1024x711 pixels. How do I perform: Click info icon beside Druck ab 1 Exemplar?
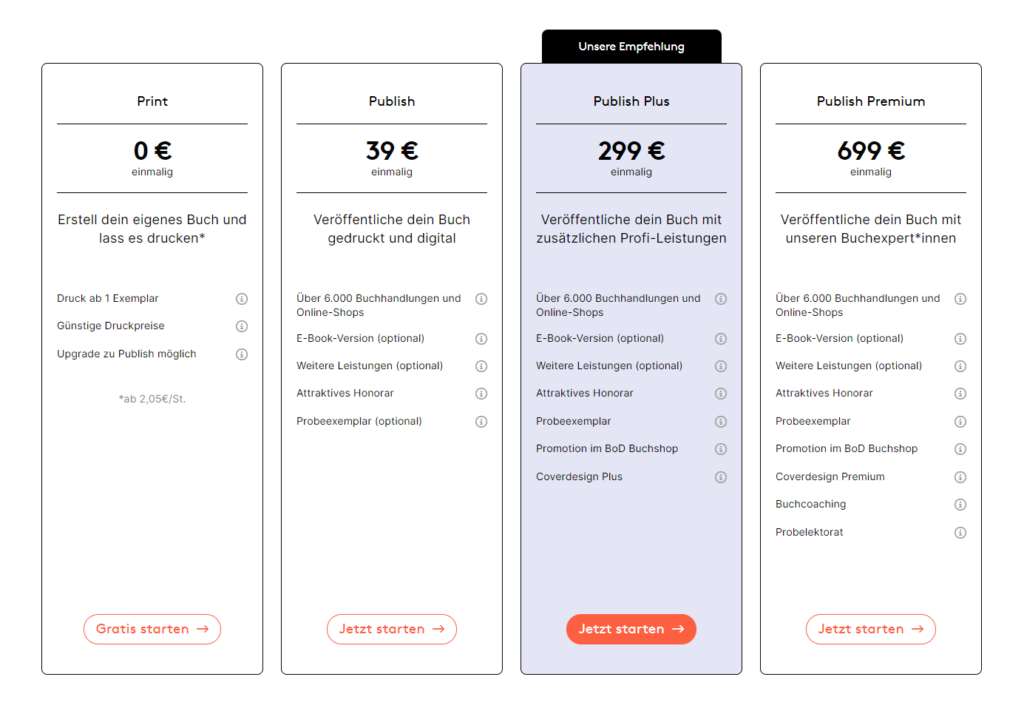pos(242,299)
